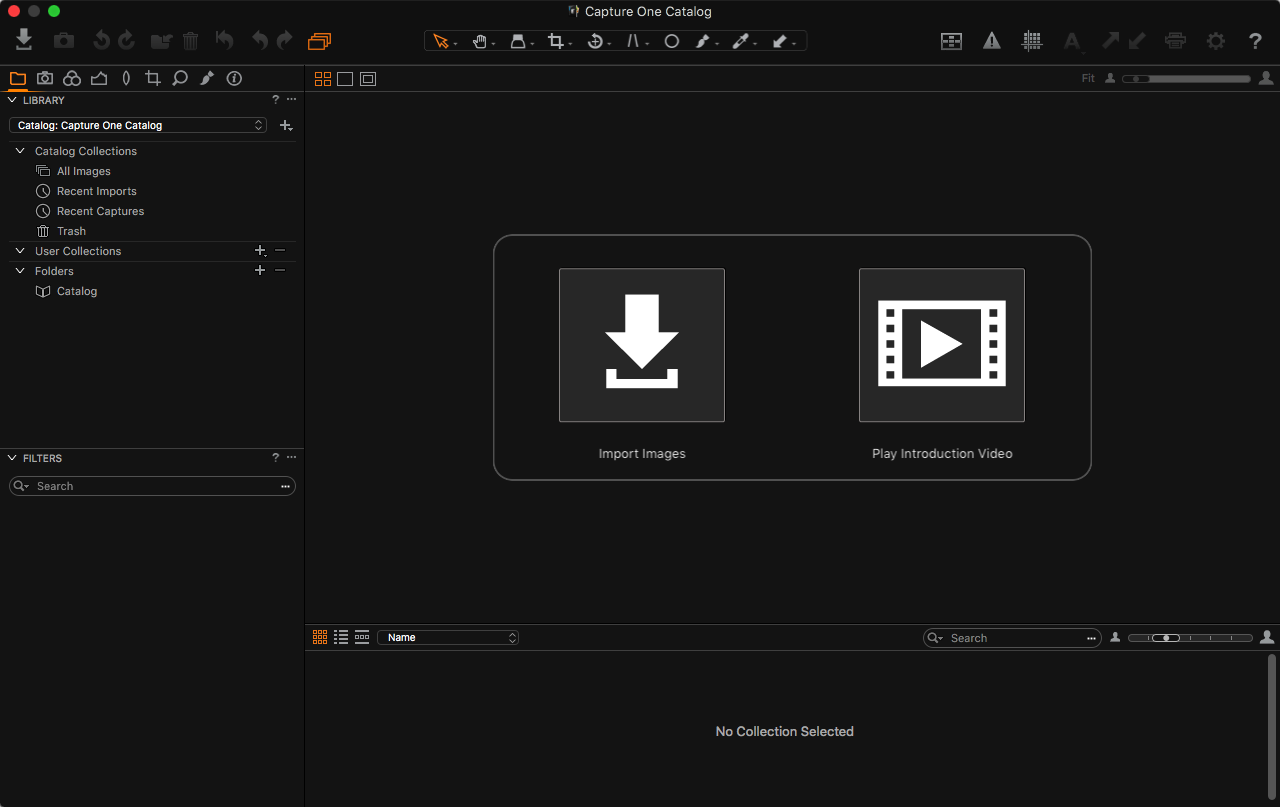
Task: Adjust the viewer zoom slider next to Fit
Action: (x=1186, y=78)
